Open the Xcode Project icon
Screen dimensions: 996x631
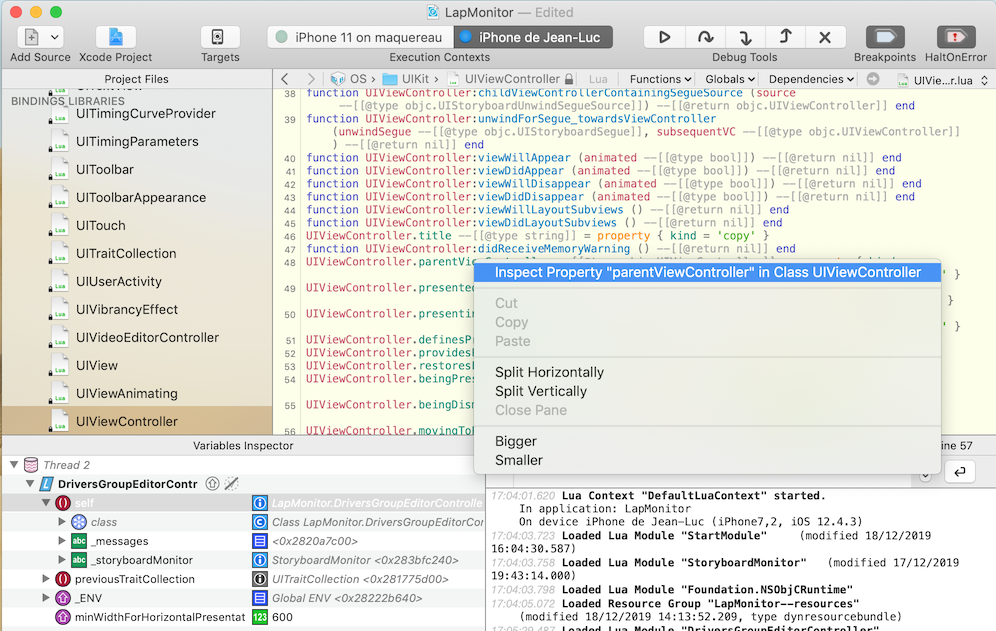click(116, 37)
